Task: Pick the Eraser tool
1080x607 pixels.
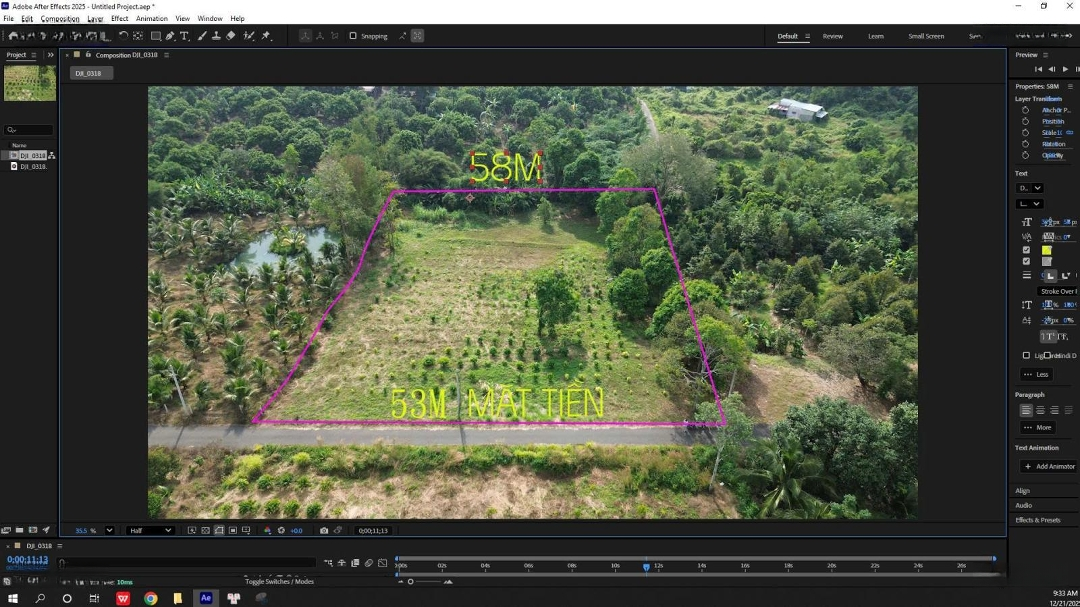Action: coord(231,36)
